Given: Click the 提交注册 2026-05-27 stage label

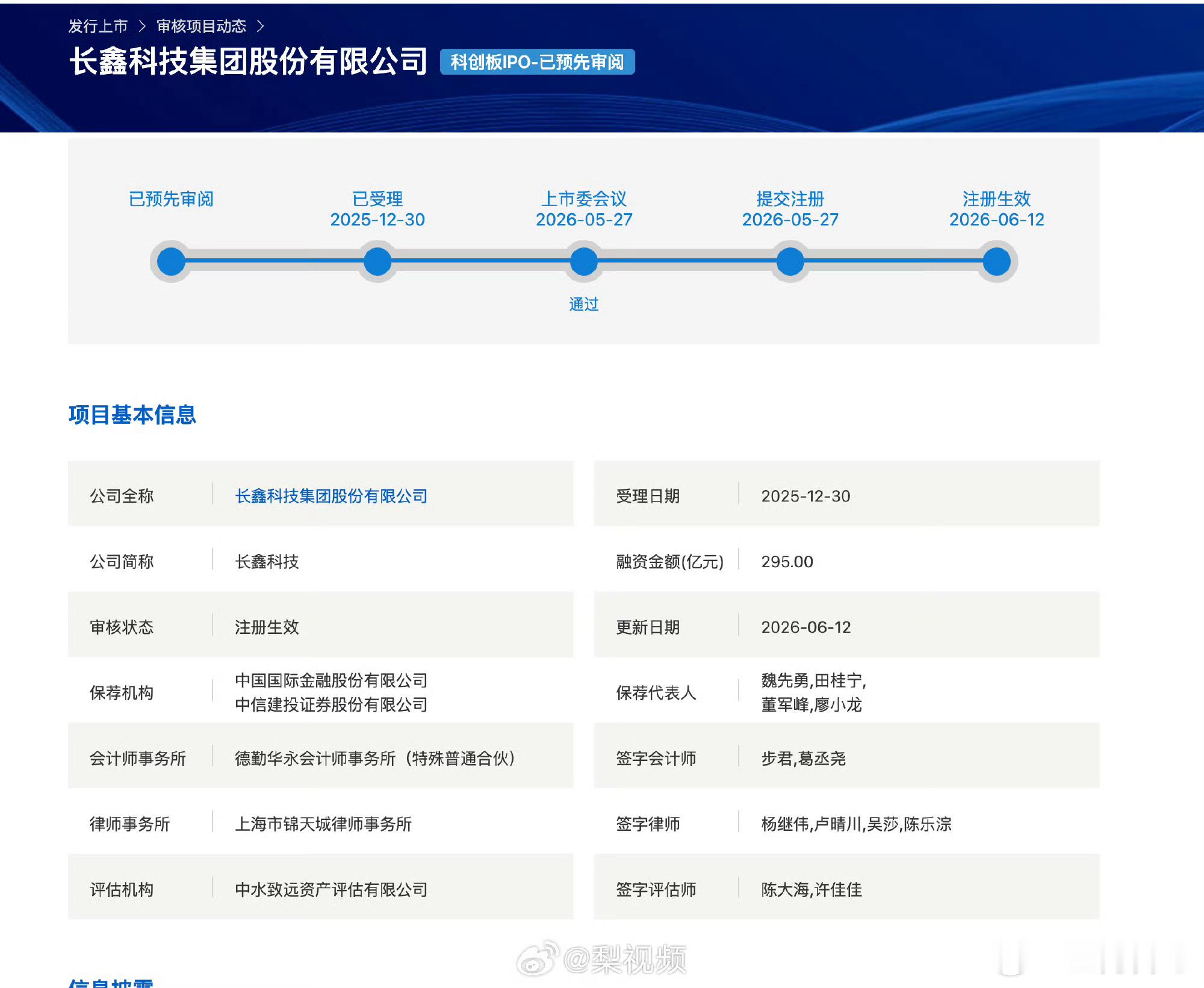Looking at the screenshot, I should pyautogui.click(x=790, y=209).
